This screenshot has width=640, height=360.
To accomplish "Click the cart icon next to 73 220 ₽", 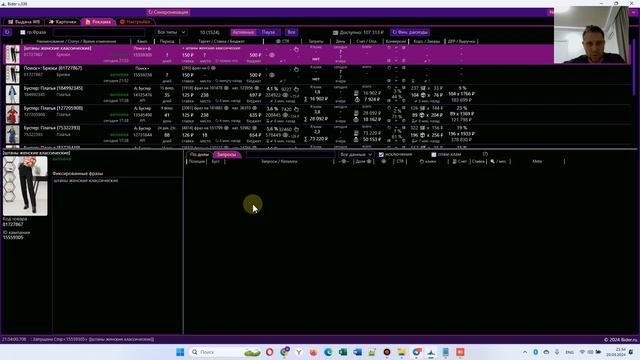I will pos(356,133).
